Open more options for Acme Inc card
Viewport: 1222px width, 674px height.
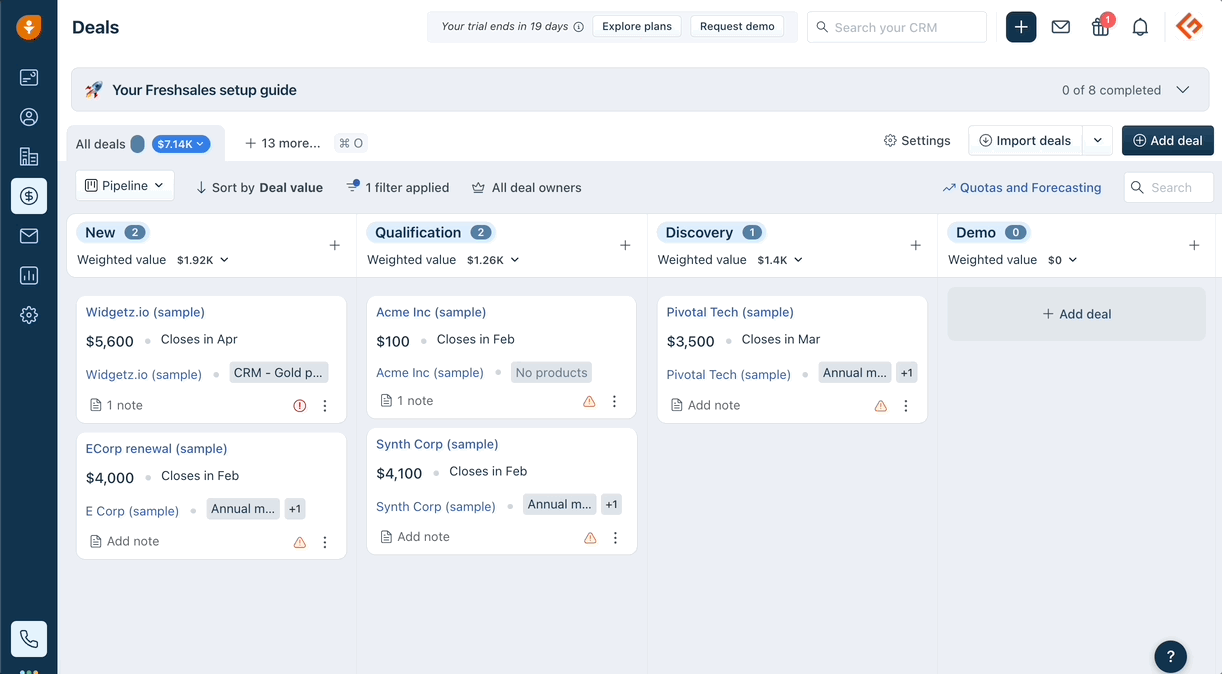coord(615,401)
